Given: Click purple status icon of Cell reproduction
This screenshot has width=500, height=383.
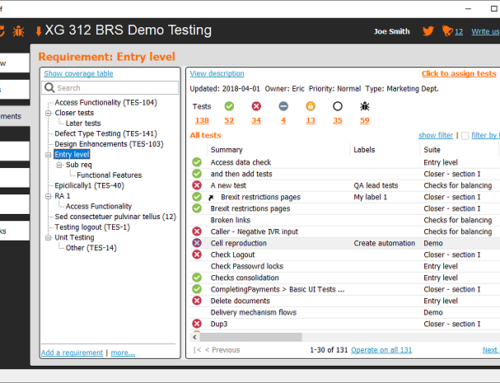Looking at the screenshot, I should [x=197, y=243].
